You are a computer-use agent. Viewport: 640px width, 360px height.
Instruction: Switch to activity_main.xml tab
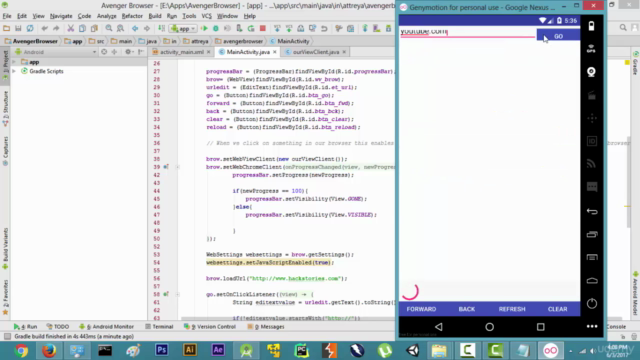(182, 52)
